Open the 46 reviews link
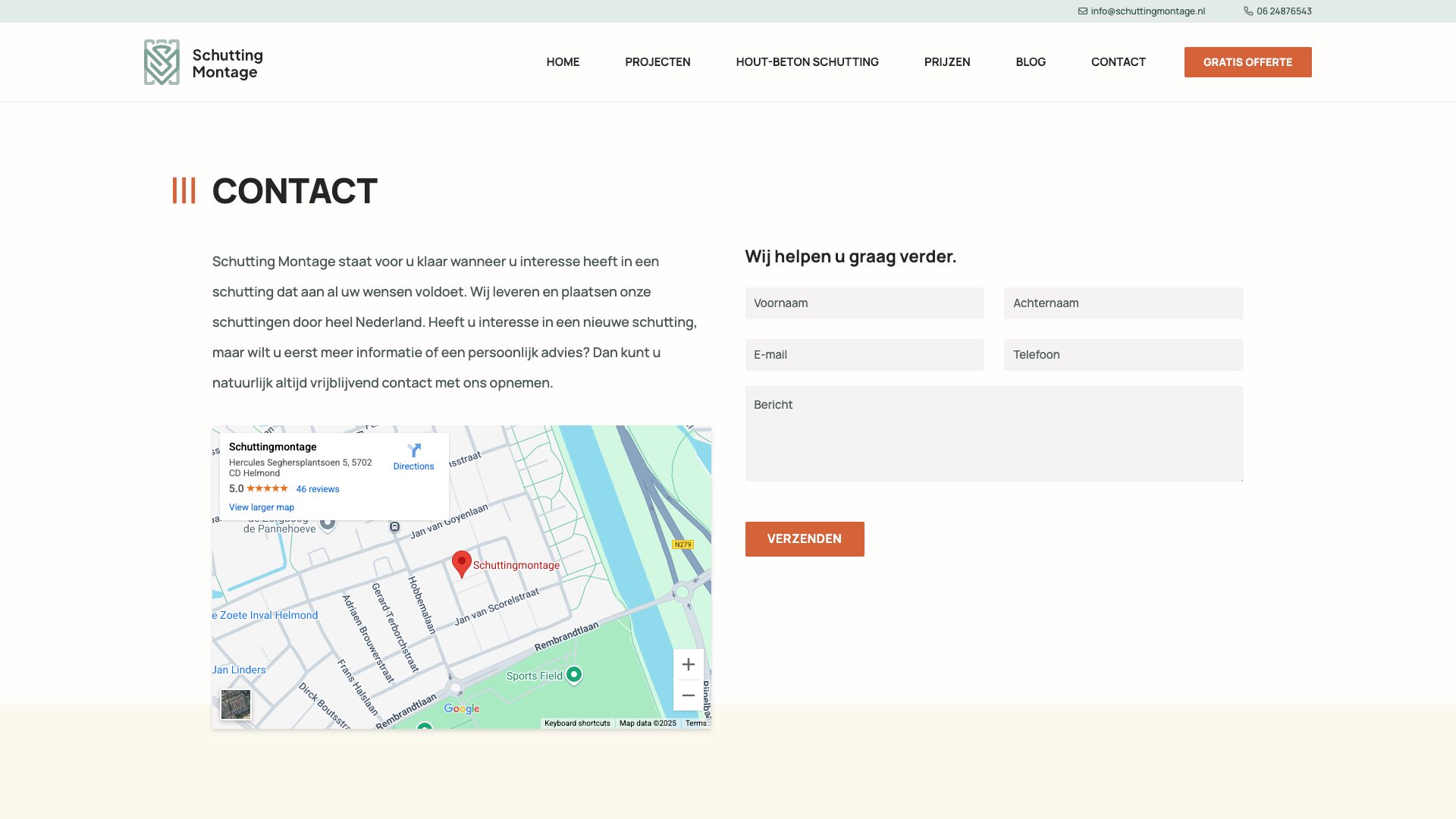The width and height of the screenshot is (1456, 819). 318,489
